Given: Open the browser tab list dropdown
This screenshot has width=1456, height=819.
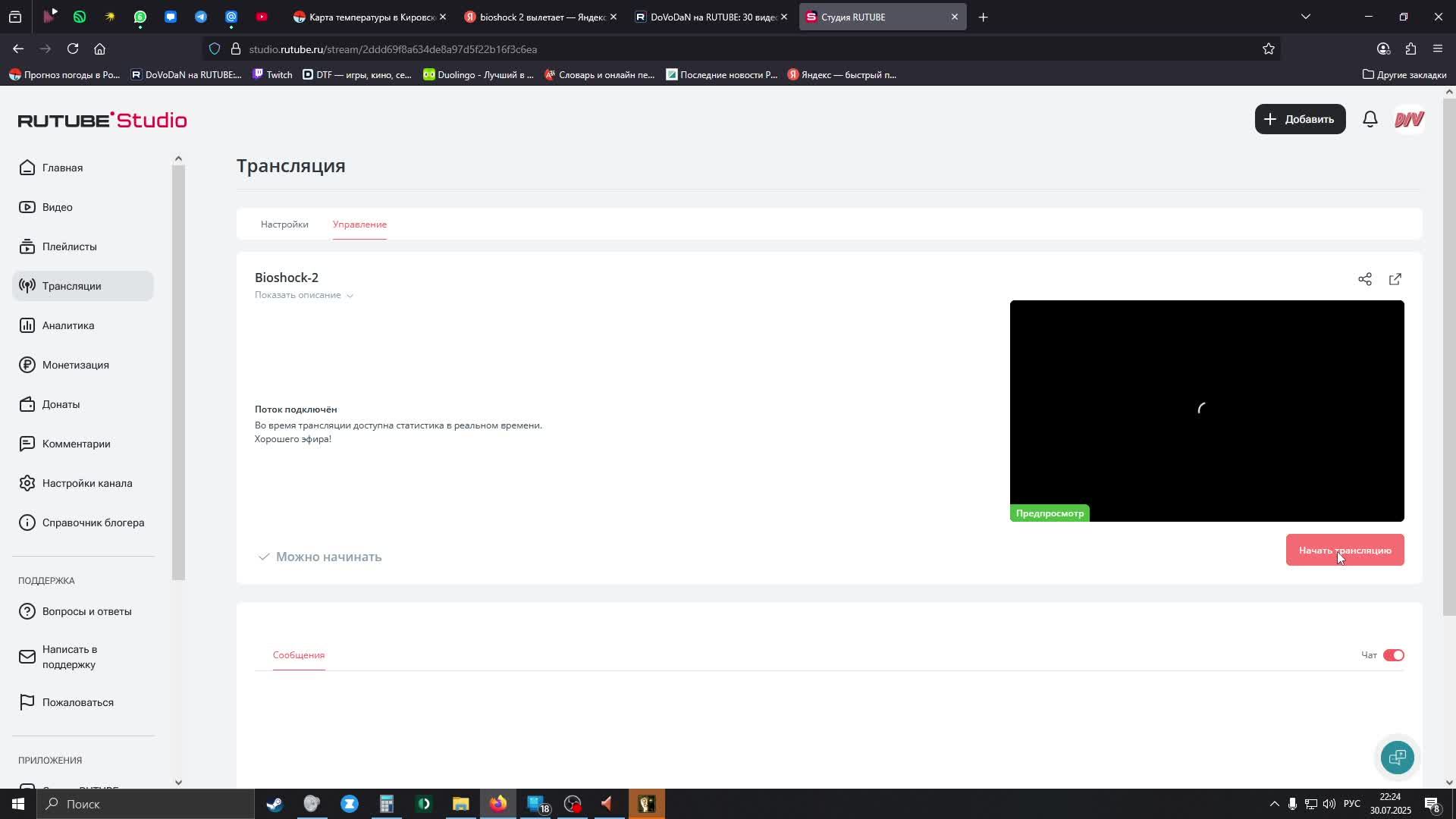Looking at the screenshot, I should pyautogui.click(x=1305, y=17).
